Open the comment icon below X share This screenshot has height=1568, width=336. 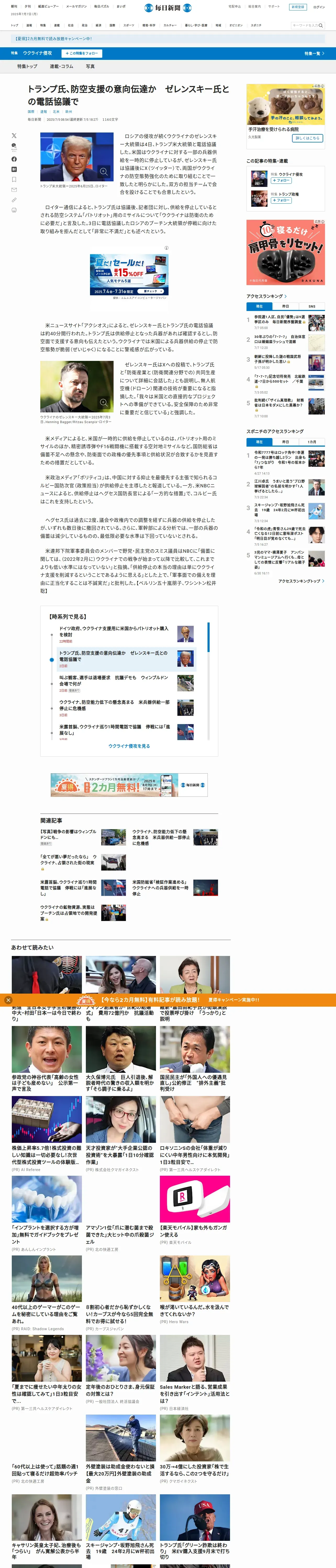pyautogui.click(x=14, y=147)
